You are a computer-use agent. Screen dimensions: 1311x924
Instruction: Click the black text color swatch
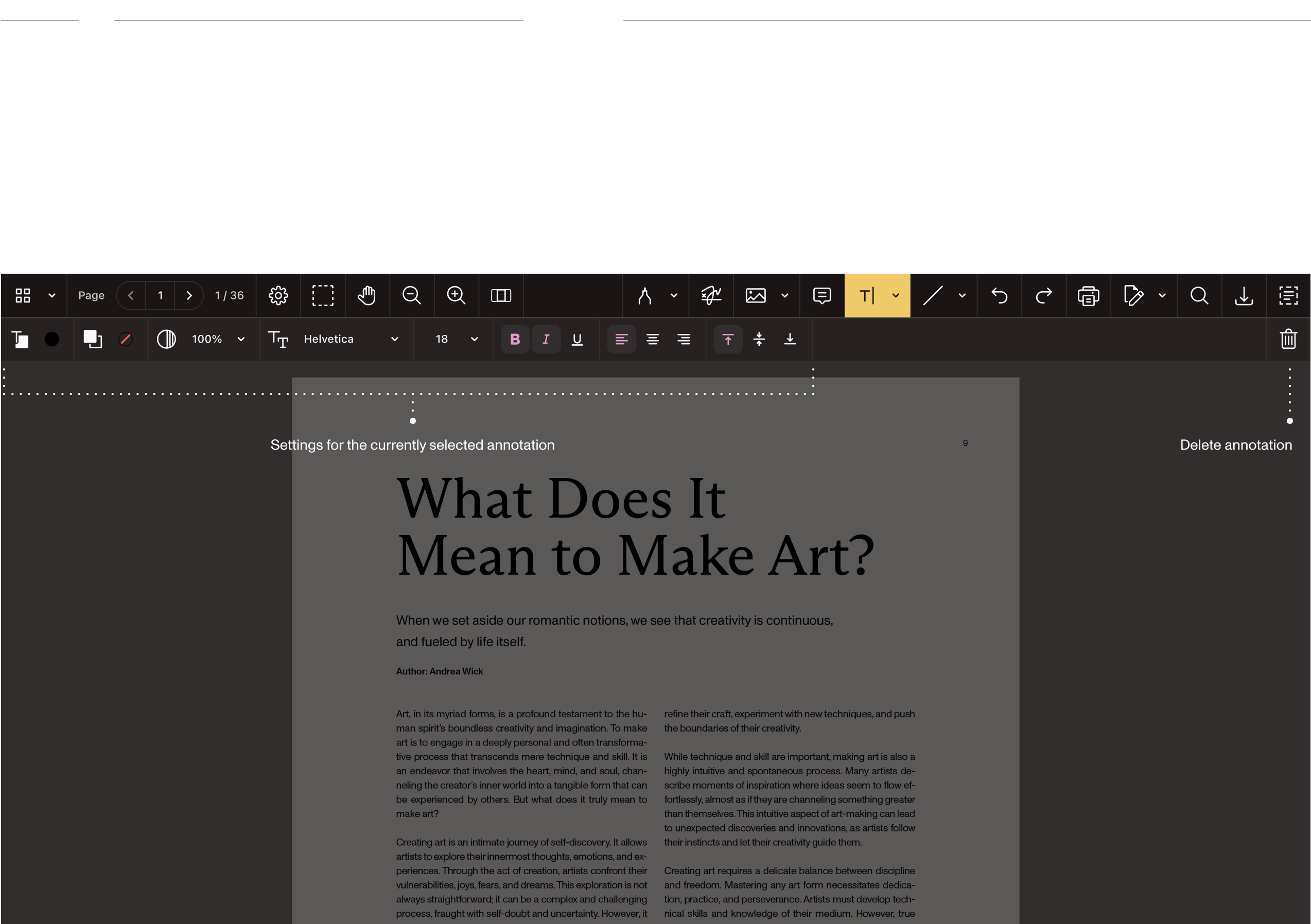tap(52, 340)
